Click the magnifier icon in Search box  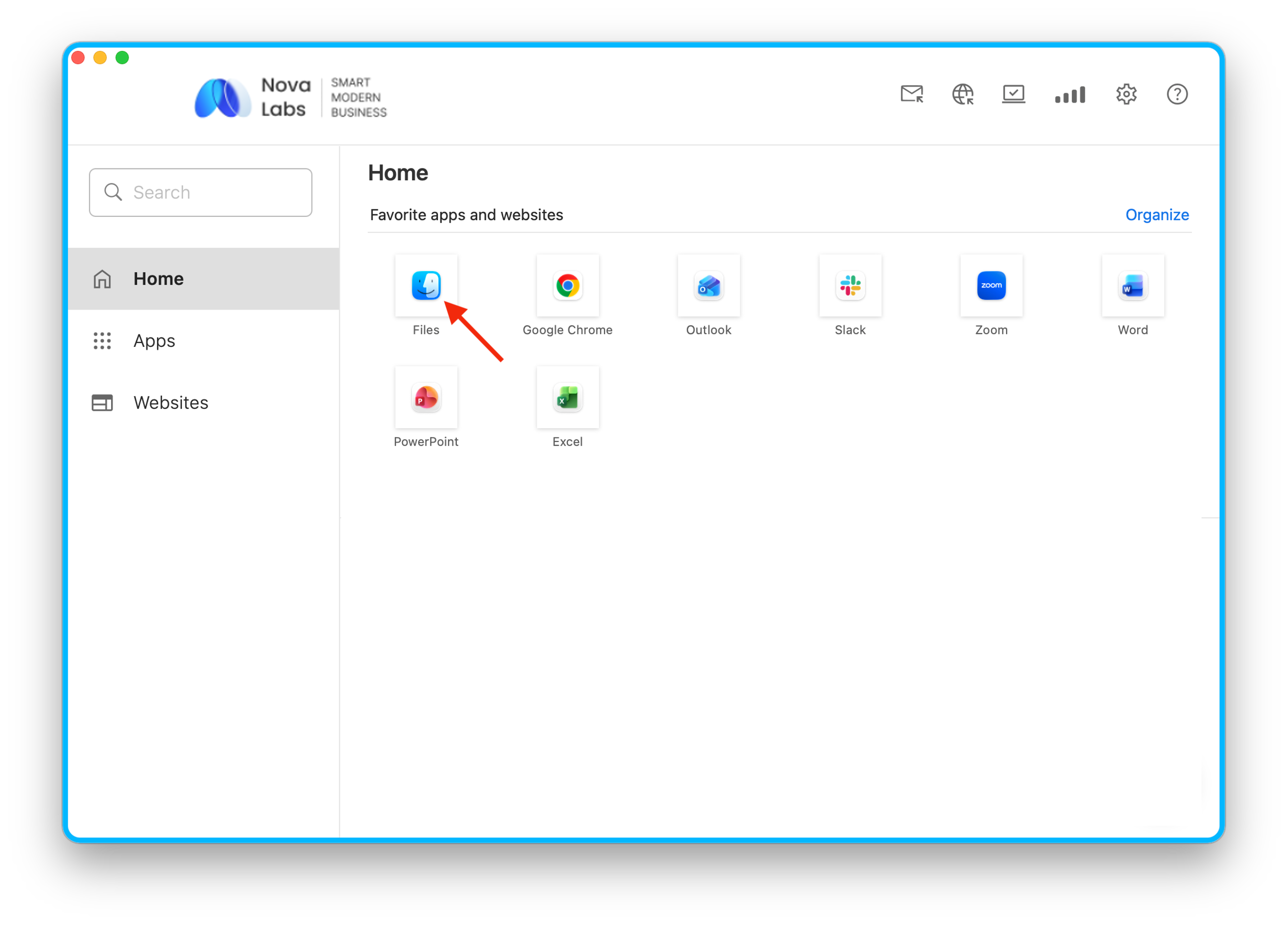coord(113,192)
